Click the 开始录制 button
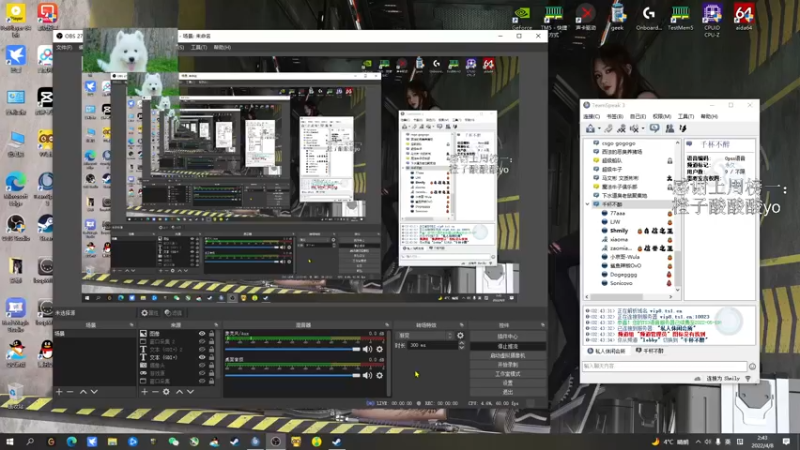 [508, 365]
